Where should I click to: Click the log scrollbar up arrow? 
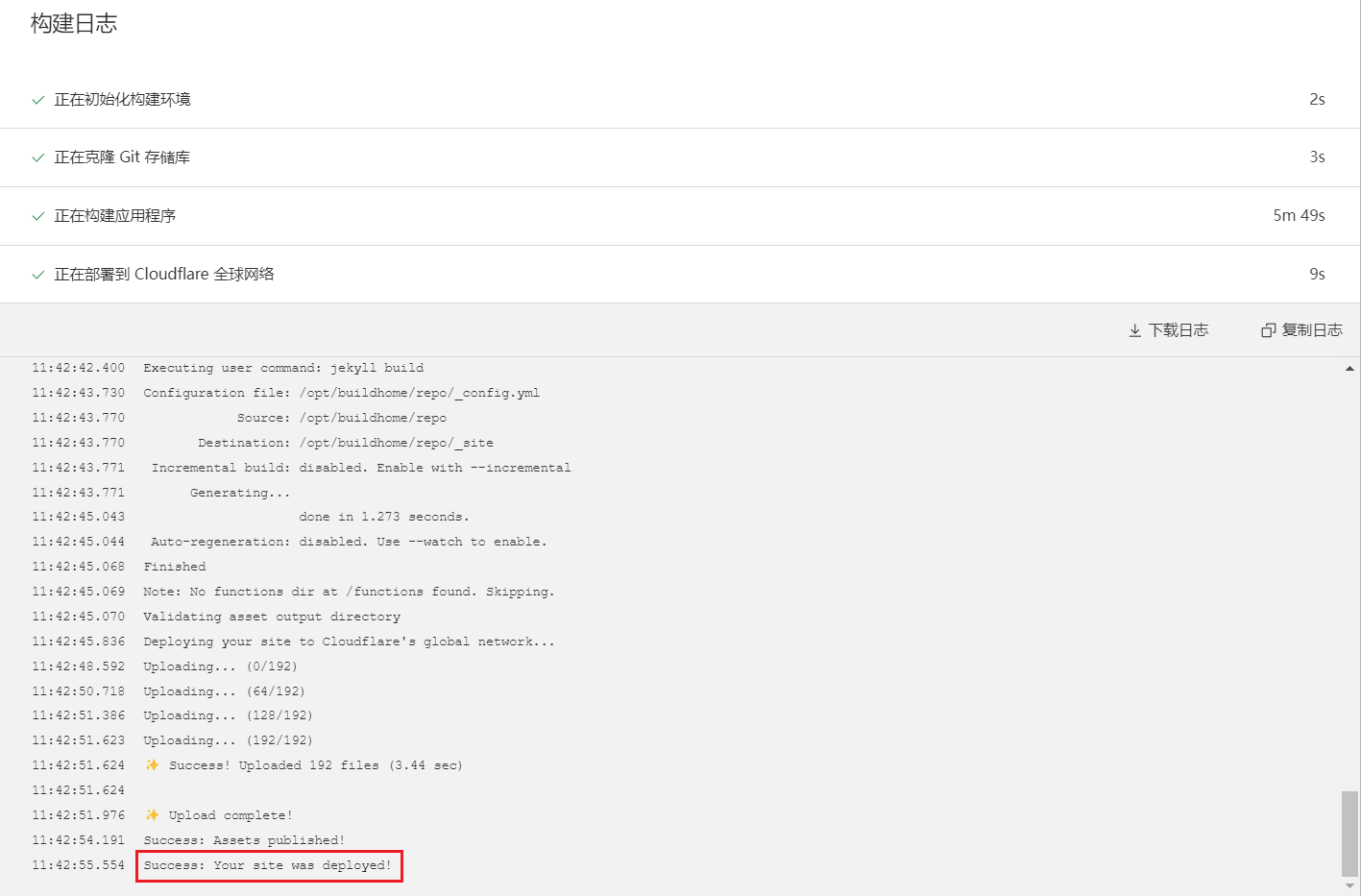[x=1349, y=368]
